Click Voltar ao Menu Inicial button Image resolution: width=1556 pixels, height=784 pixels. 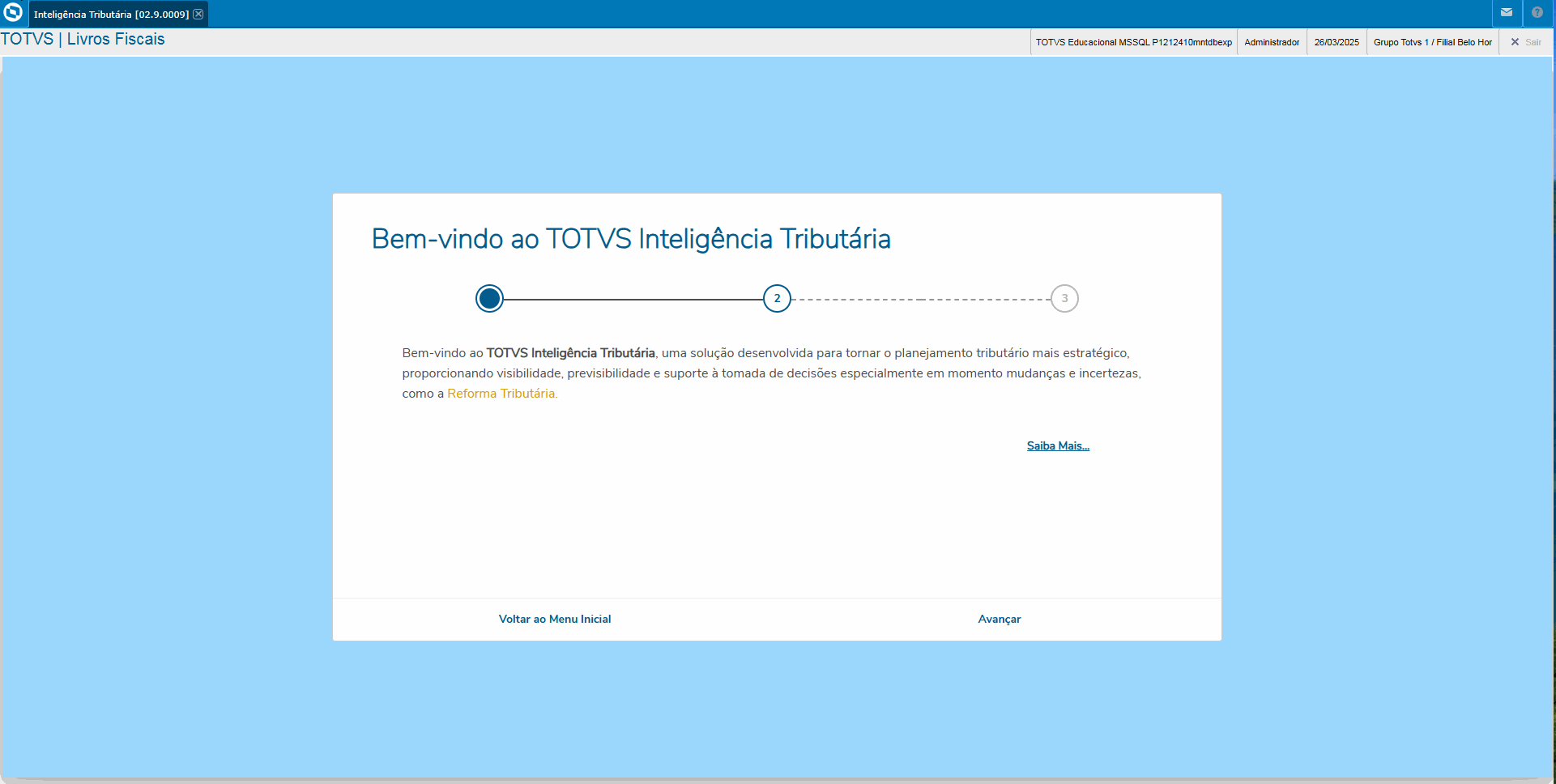555,619
